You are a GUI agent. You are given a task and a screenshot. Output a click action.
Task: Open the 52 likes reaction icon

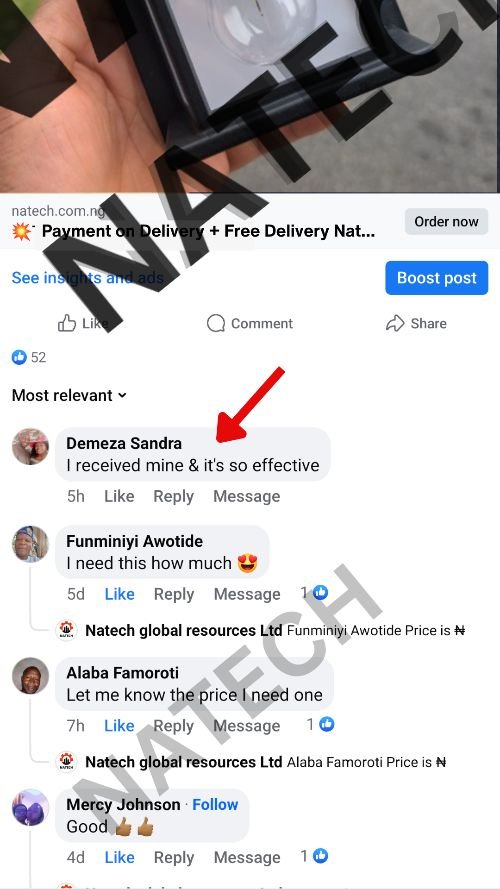pyautogui.click(x=19, y=357)
